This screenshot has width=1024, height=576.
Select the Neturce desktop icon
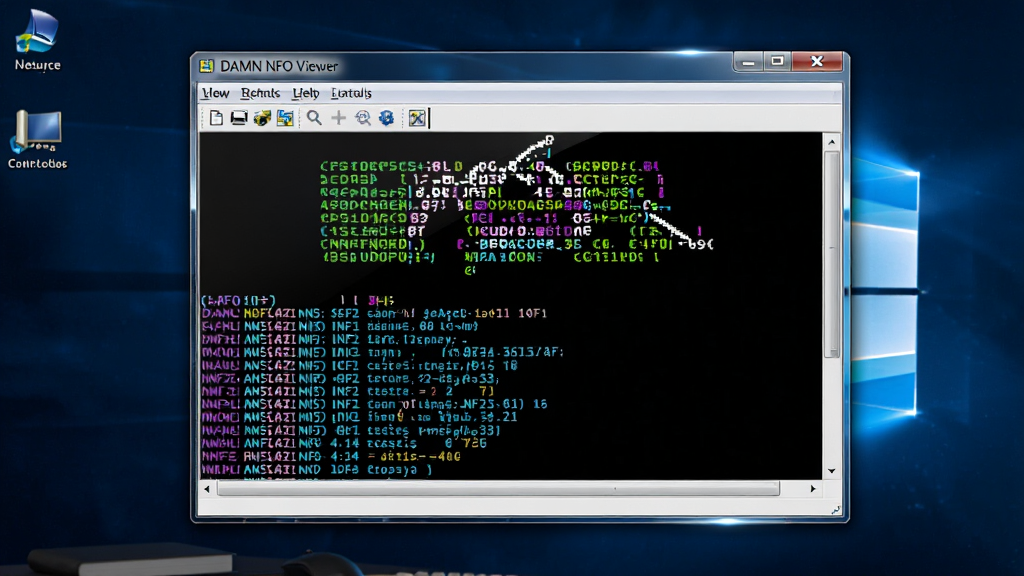37,40
